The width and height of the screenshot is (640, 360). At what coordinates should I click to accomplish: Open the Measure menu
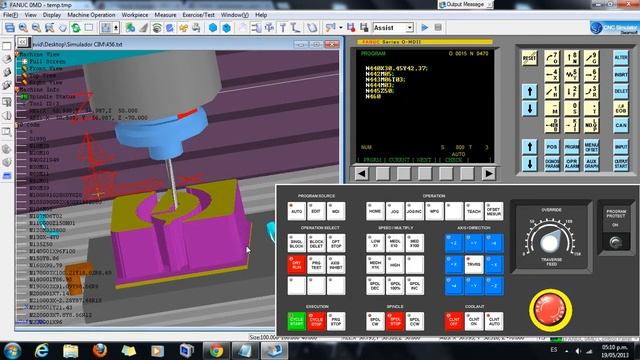click(165, 15)
